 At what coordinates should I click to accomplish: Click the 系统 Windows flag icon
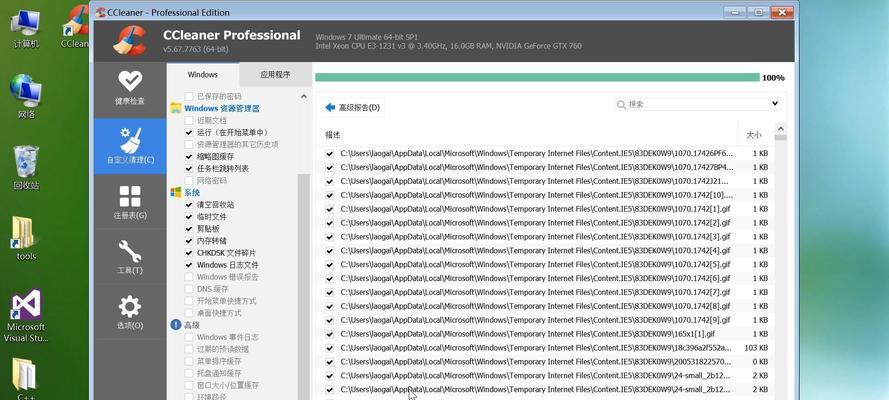pos(176,193)
